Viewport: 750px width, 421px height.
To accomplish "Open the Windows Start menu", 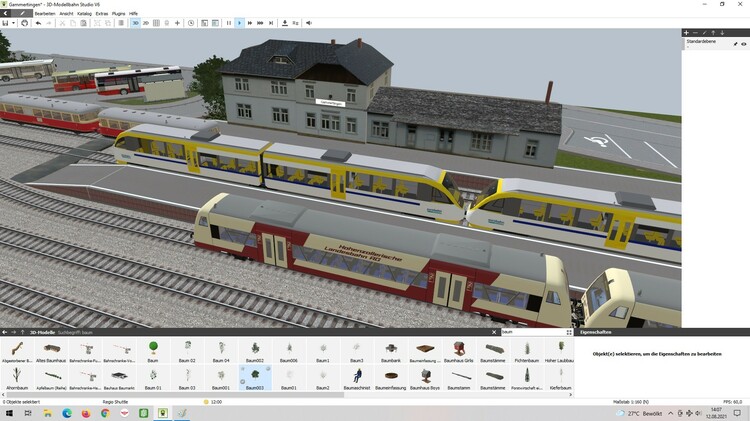I will 9,413.
